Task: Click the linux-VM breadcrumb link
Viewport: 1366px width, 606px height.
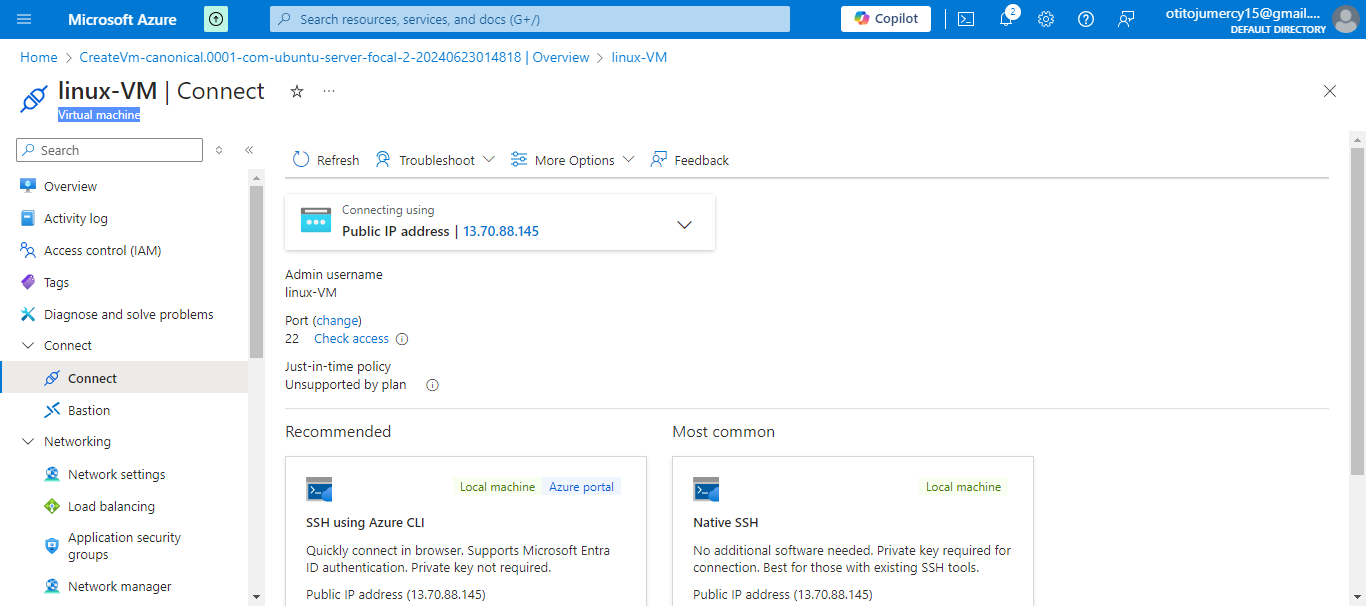Action: coord(639,57)
